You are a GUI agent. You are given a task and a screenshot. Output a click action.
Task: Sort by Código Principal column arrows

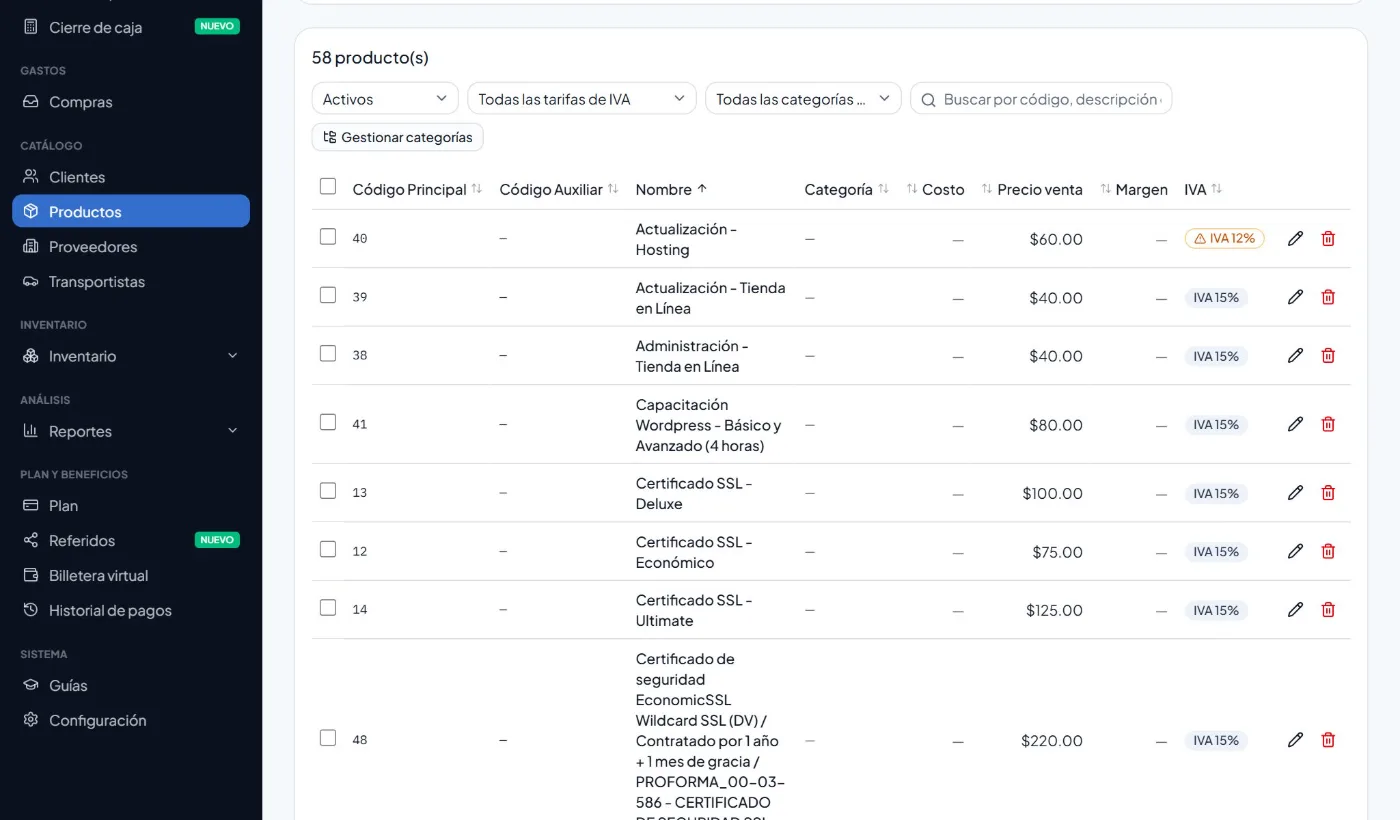477,189
